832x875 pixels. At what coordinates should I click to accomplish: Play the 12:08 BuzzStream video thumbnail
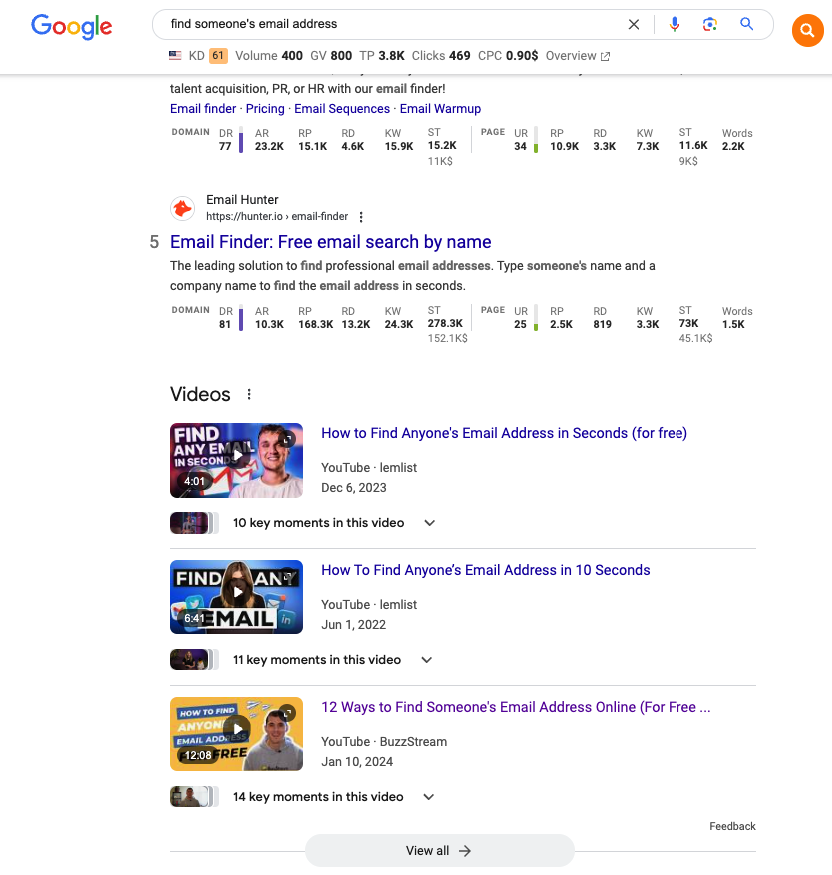tap(237, 734)
